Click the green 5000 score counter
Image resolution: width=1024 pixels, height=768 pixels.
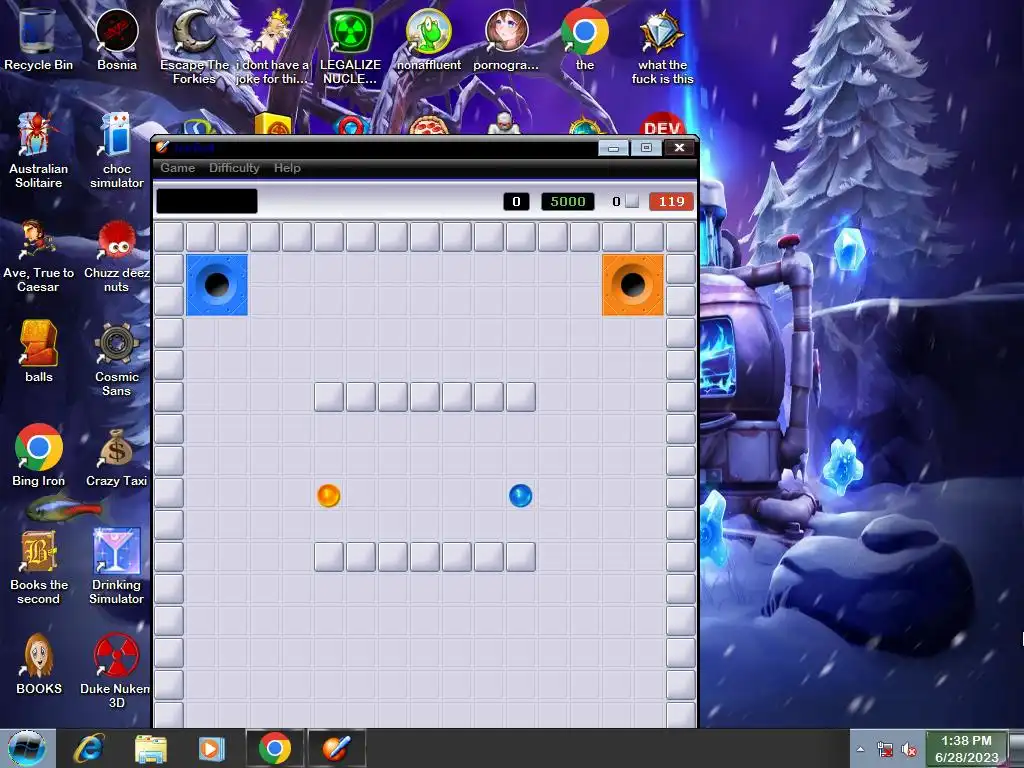[x=568, y=201]
